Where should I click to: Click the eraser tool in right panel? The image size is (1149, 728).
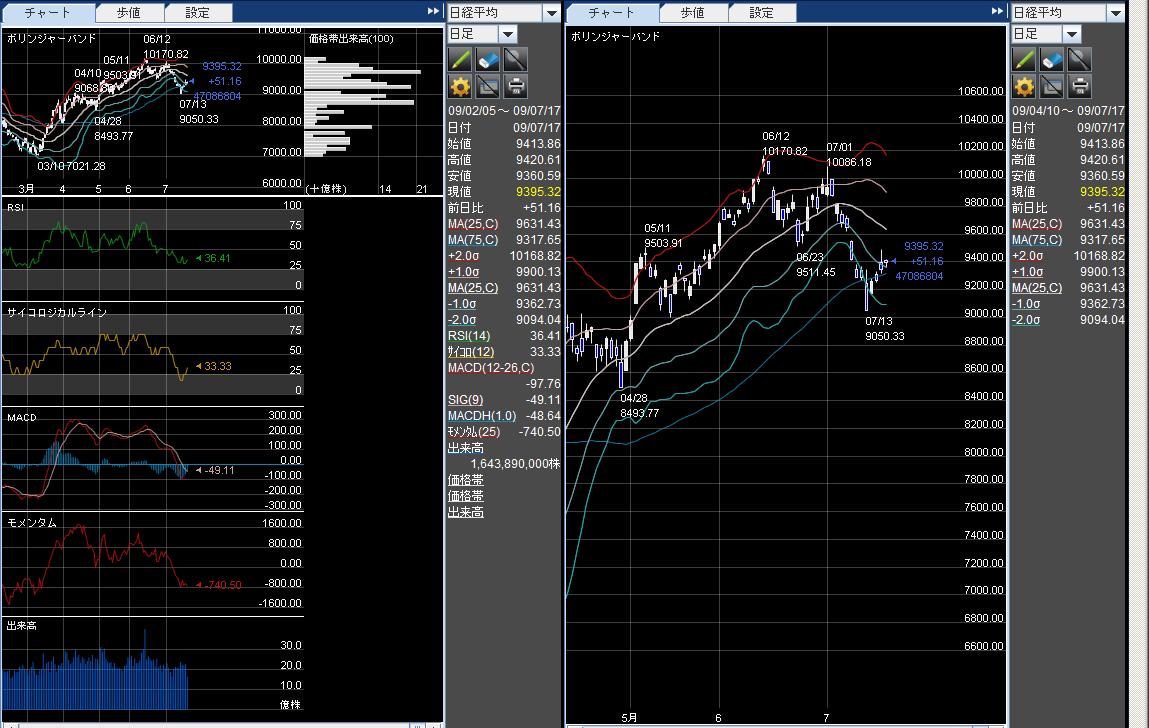[x=1052, y=60]
